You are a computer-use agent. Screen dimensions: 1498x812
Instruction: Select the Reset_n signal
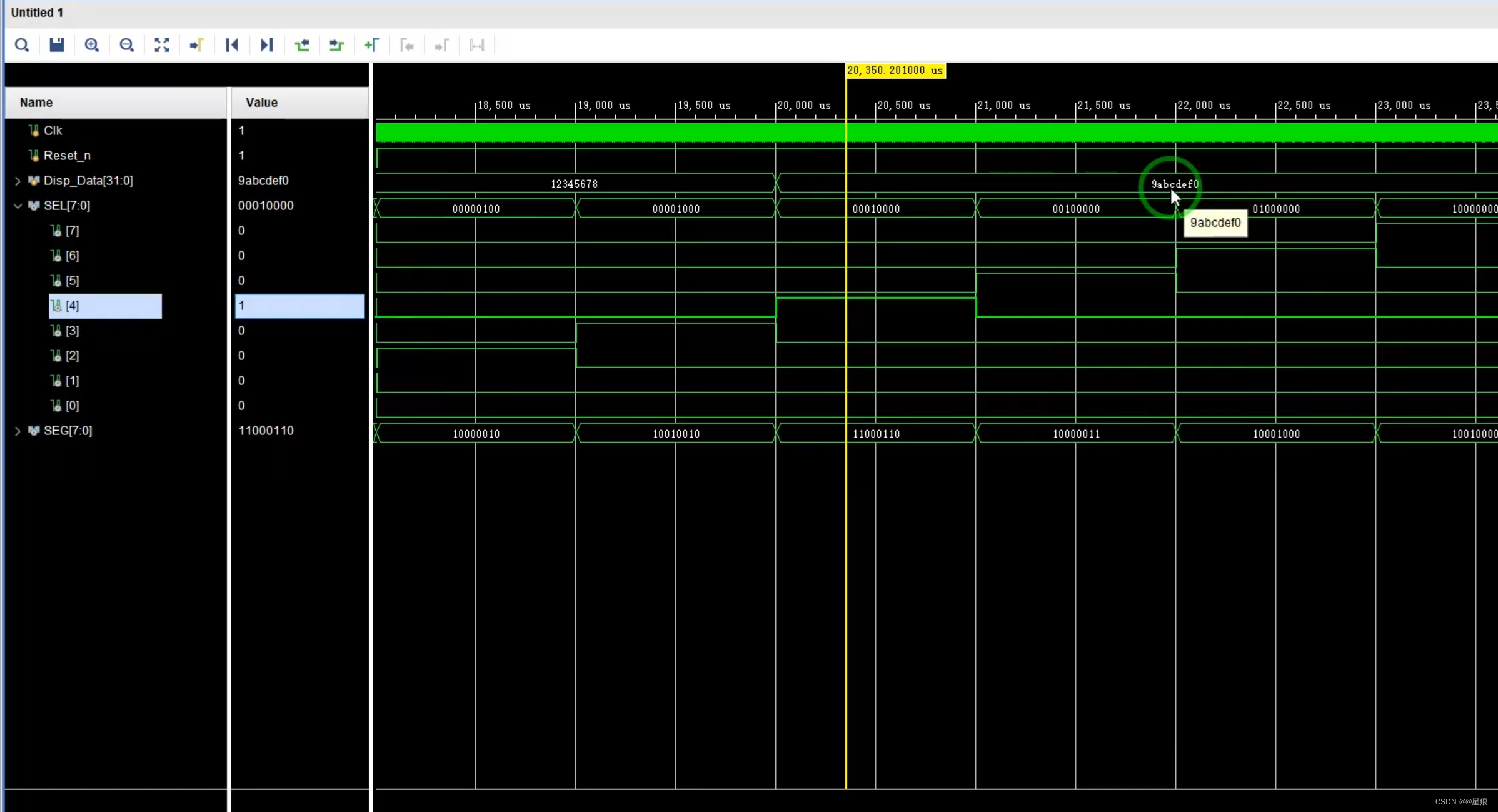point(67,156)
